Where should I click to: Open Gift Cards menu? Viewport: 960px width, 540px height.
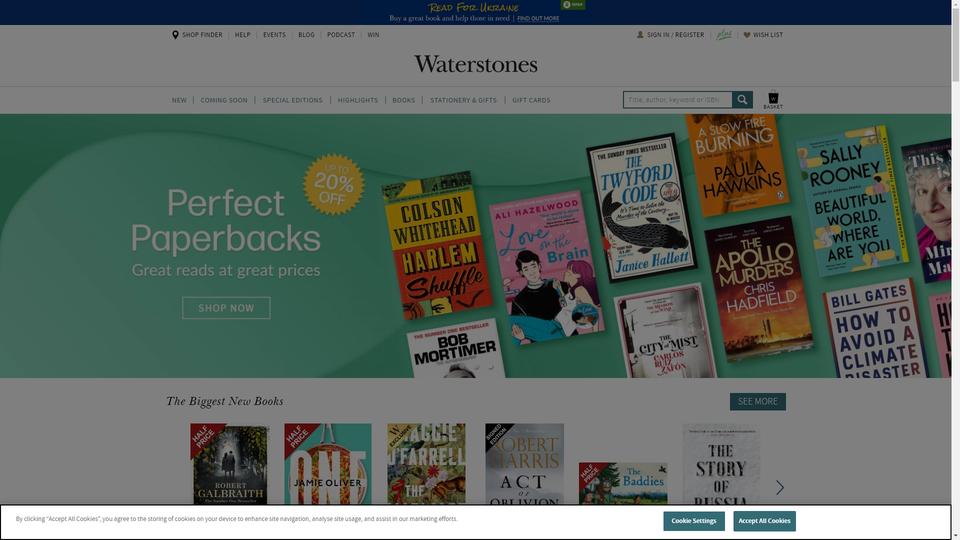coord(531,100)
